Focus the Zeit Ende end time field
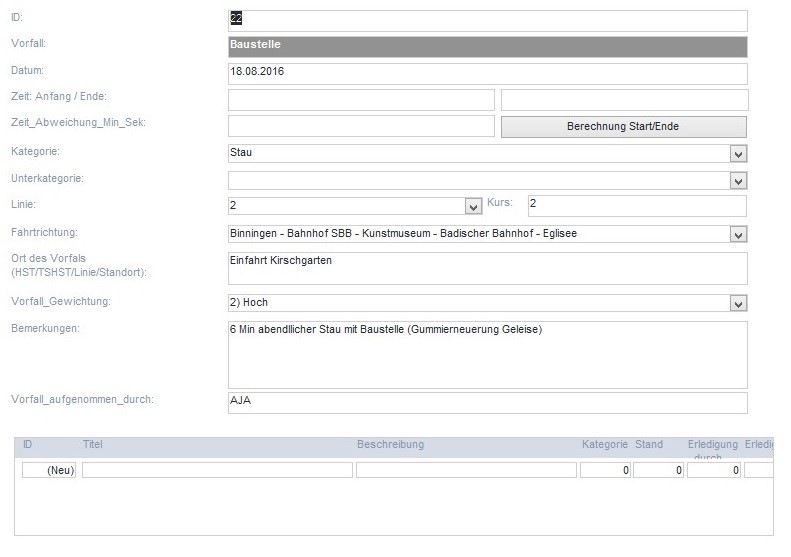This screenshot has width=791, height=557. (624, 100)
